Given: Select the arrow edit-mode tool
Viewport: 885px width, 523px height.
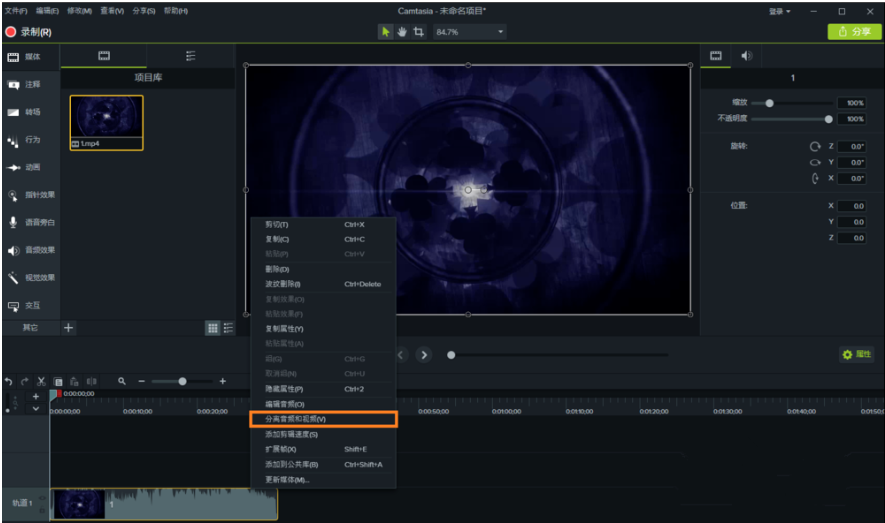Looking at the screenshot, I should click(x=385, y=32).
